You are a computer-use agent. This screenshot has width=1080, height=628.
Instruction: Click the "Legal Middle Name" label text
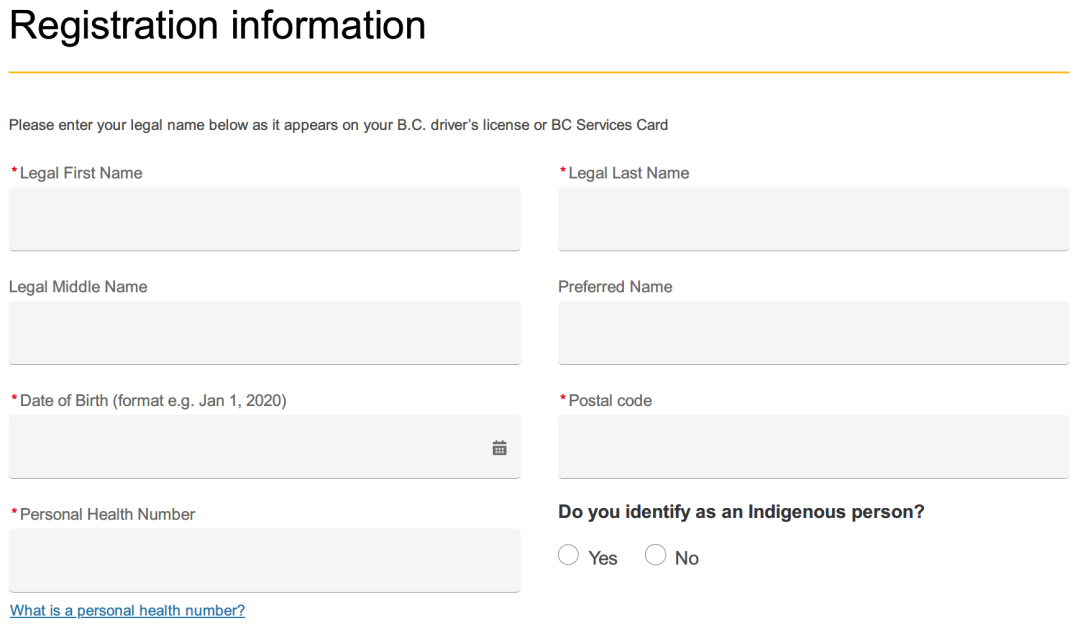[78, 287]
